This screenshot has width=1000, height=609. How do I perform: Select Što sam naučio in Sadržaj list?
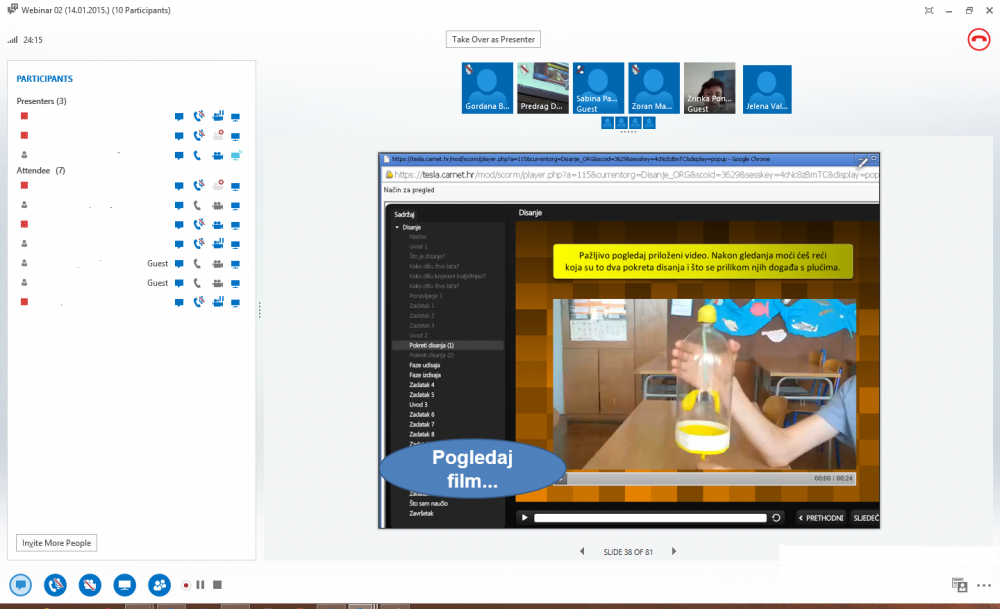429,504
